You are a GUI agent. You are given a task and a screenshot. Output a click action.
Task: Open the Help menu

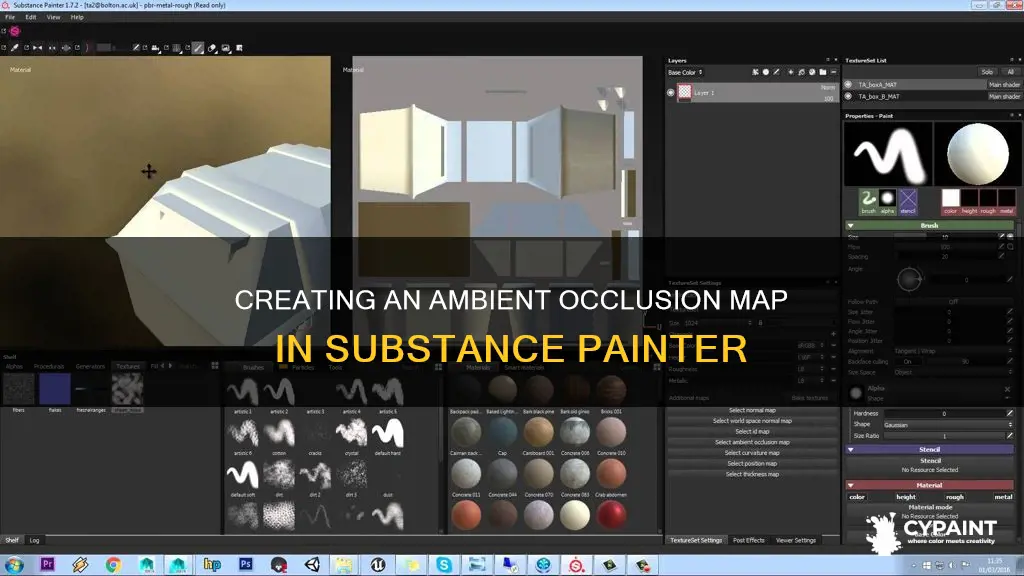77,17
